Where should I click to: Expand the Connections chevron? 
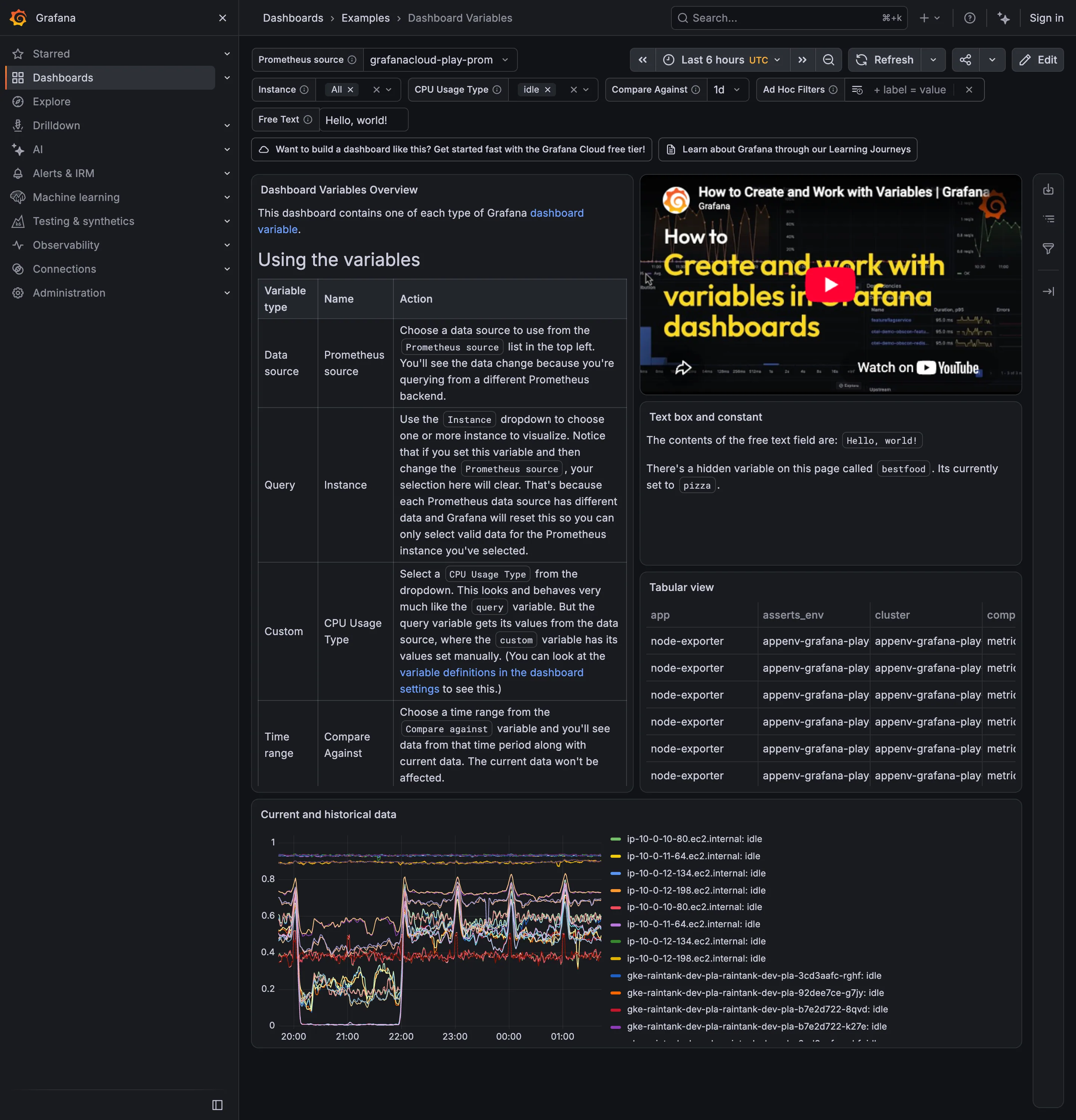point(227,269)
